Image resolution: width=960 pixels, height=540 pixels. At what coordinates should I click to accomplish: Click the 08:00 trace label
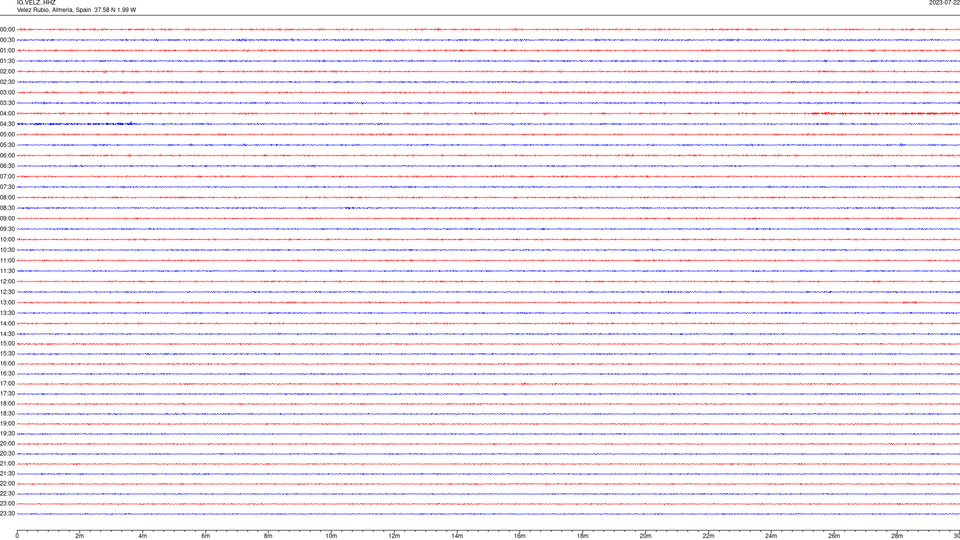tap(7, 197)
